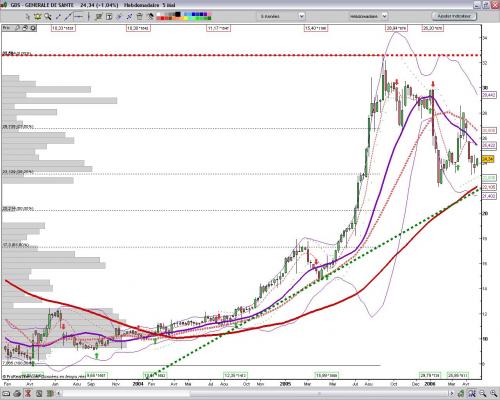Click the green grid icon in bottom-left toolbar
Viewport: 500px width, 400px height.
pos(50,394)
